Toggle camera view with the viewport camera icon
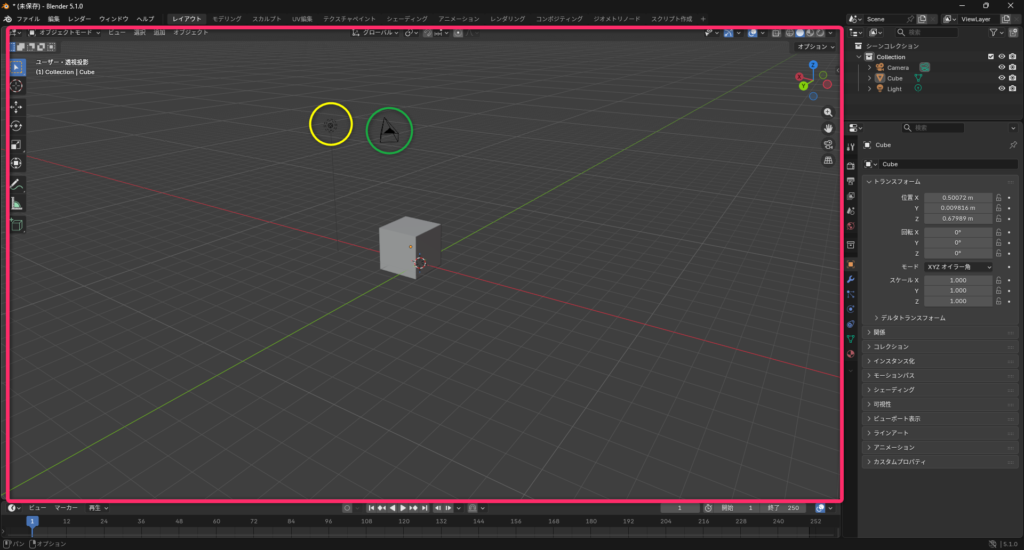This screenshot has width=1024, height=550. coord(829,144)
